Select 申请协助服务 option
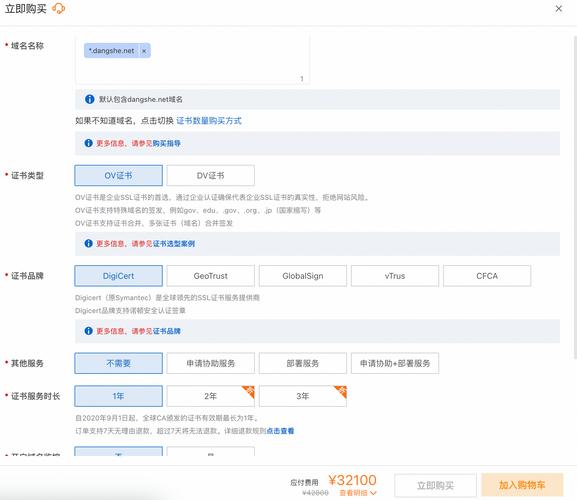This screenshot has height=500, width=577. 210,364
